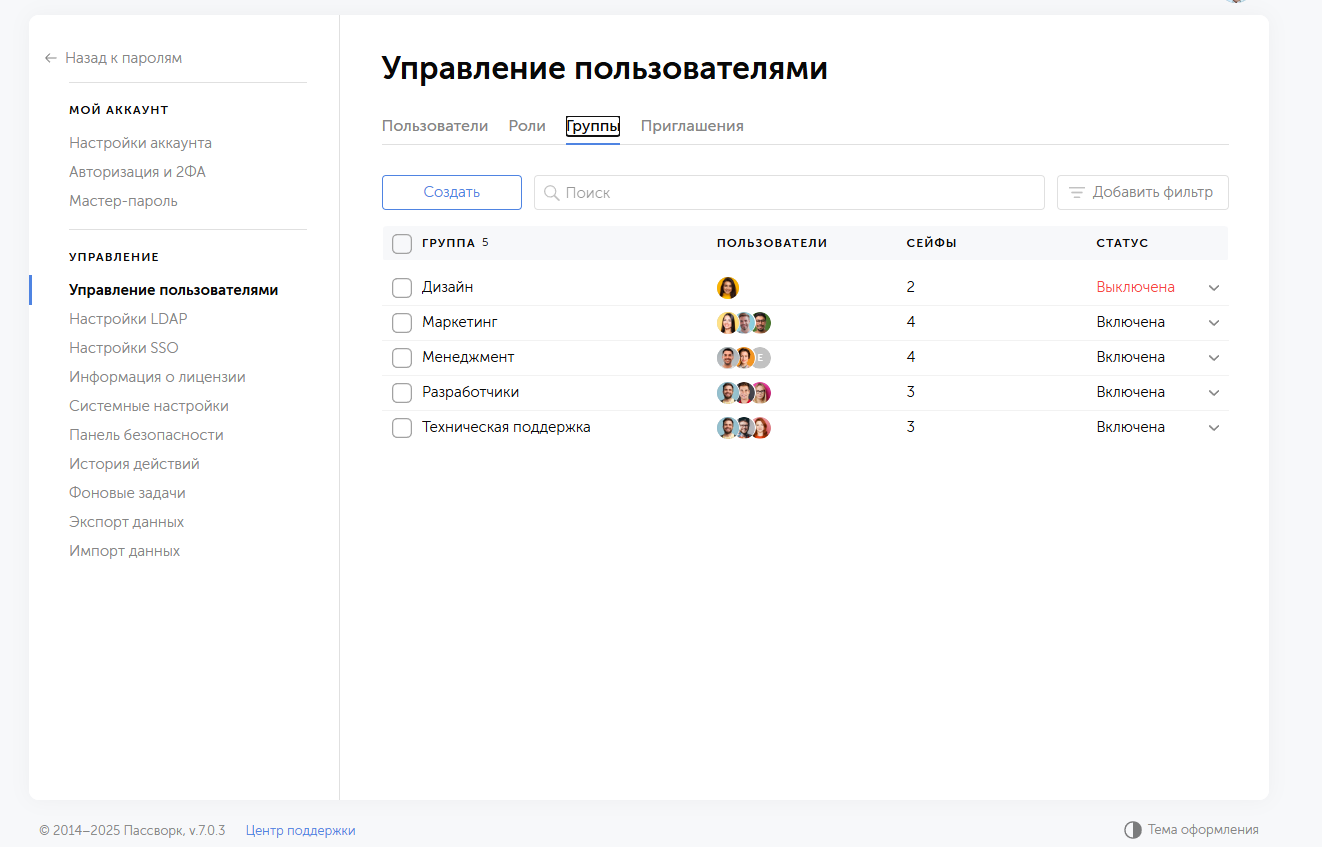Expand the Маркетинг row chevron
Image resolution: width=1322 pixels, height=847 pixels.
(x=1214, y=323)
